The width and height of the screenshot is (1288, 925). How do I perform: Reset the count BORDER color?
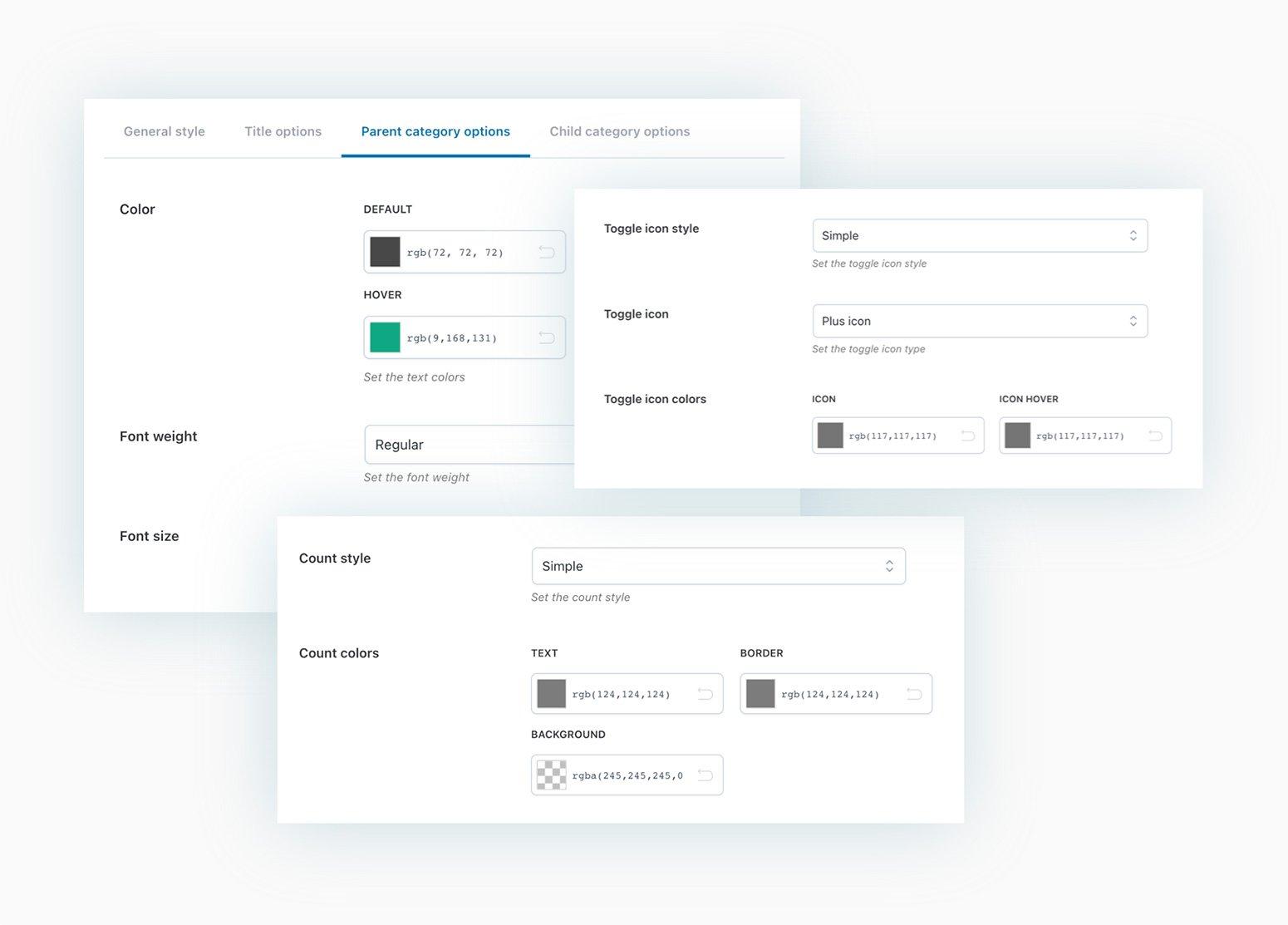[914, 693]
